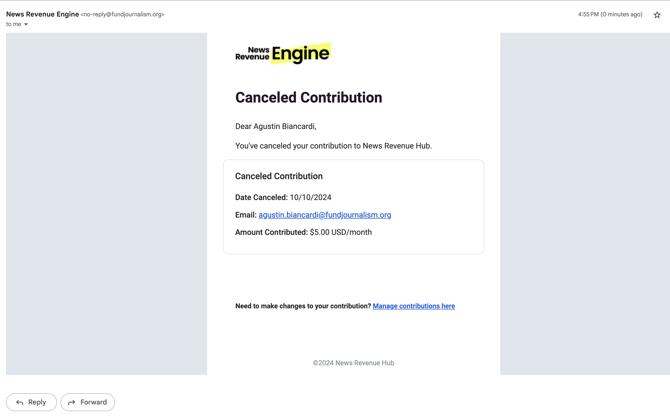Click the Reply button
This screenshot has width=670, height=418.
click(31, 402)
